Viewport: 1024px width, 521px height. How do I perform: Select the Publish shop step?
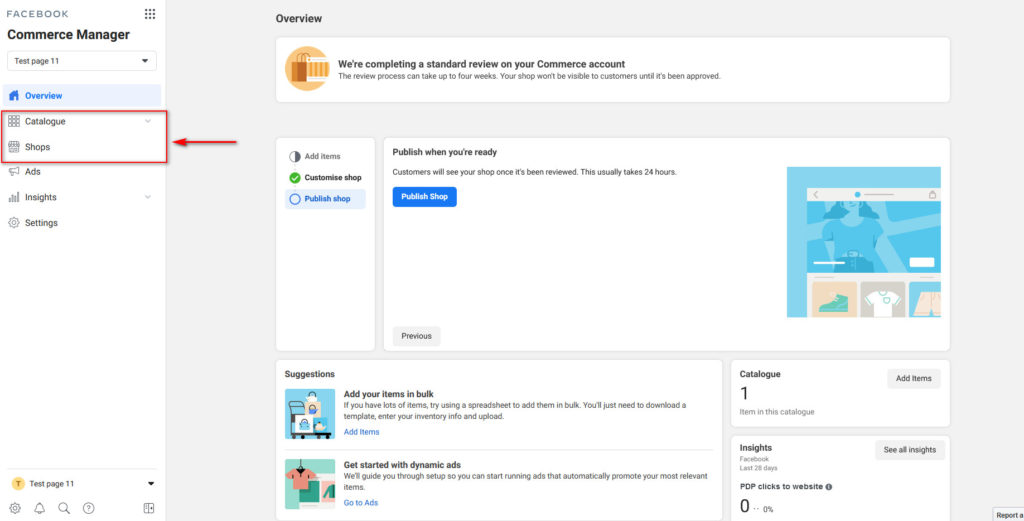pyautogui.click(x=325, y=199)
